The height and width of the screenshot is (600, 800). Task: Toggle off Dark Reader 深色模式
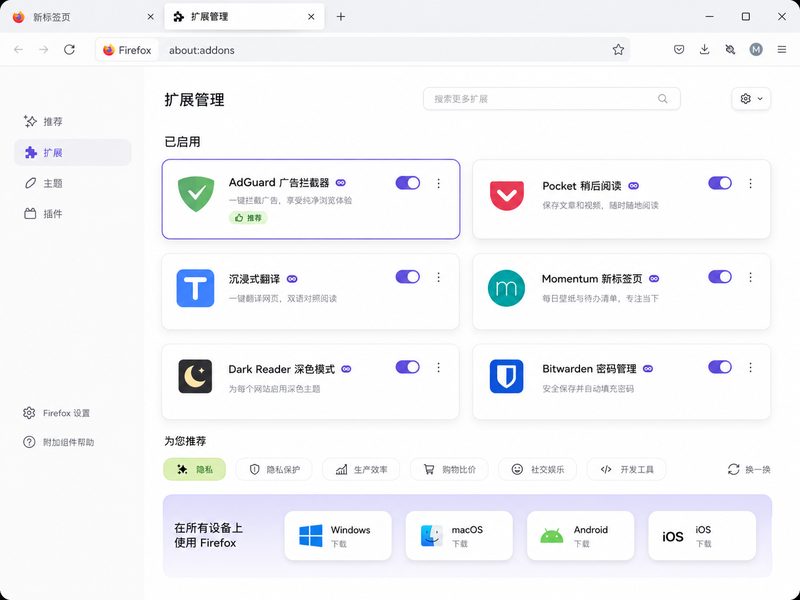(408, 367)
